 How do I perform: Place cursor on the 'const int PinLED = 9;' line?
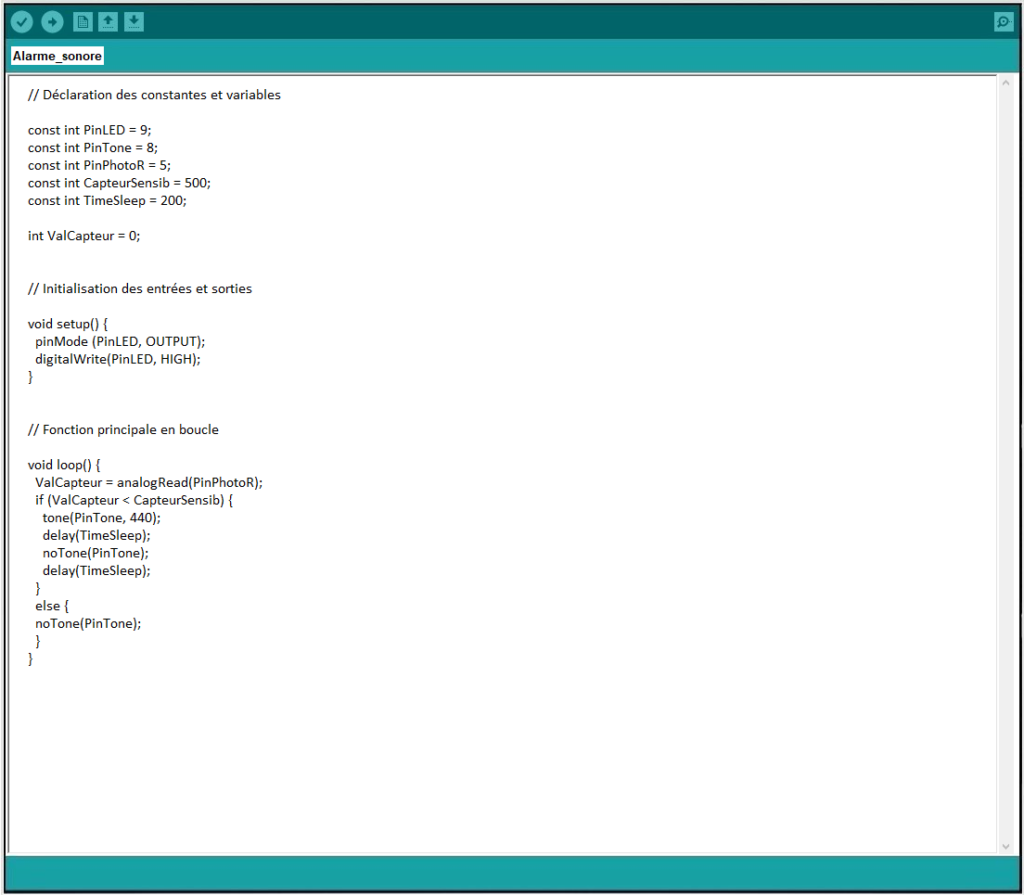point(89,130)
